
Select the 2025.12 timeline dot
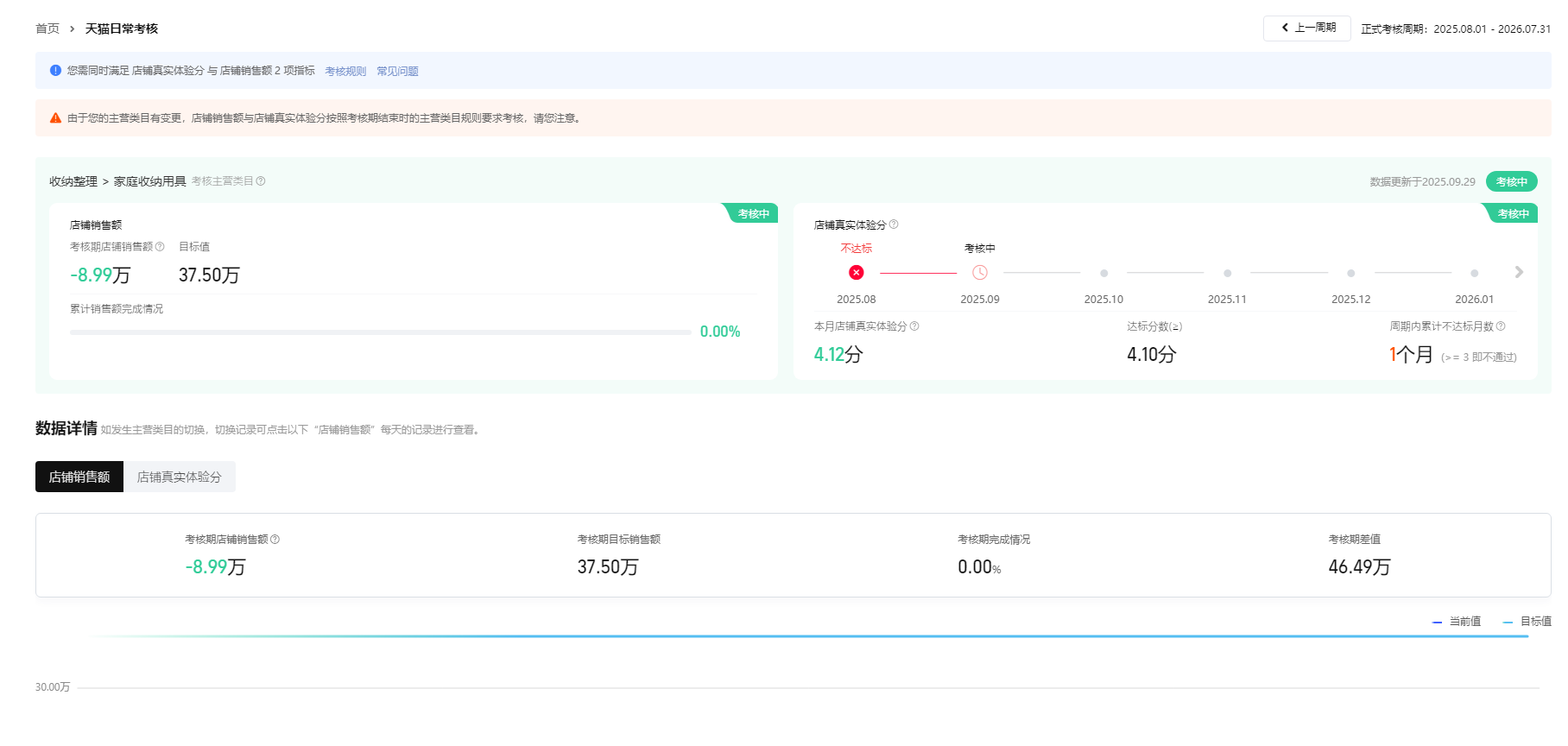pyautogui.click(x=1350, y=274)
